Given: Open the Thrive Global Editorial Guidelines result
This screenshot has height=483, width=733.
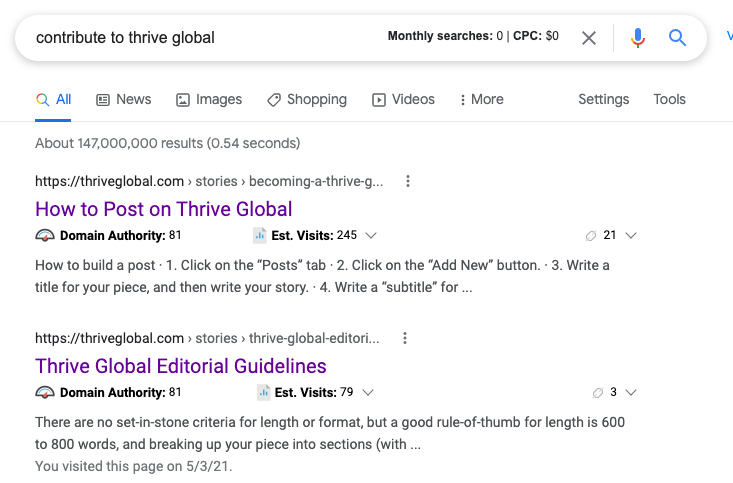Looking at the screenshot, I should [180, 366].
